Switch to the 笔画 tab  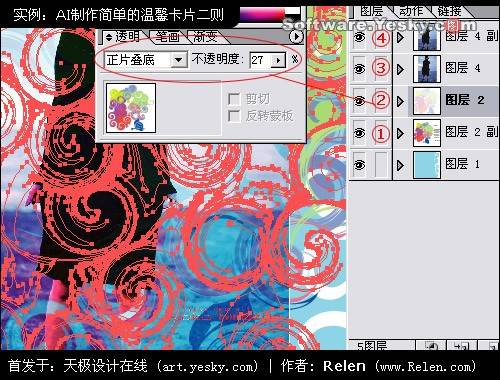[x=167, y=37]
